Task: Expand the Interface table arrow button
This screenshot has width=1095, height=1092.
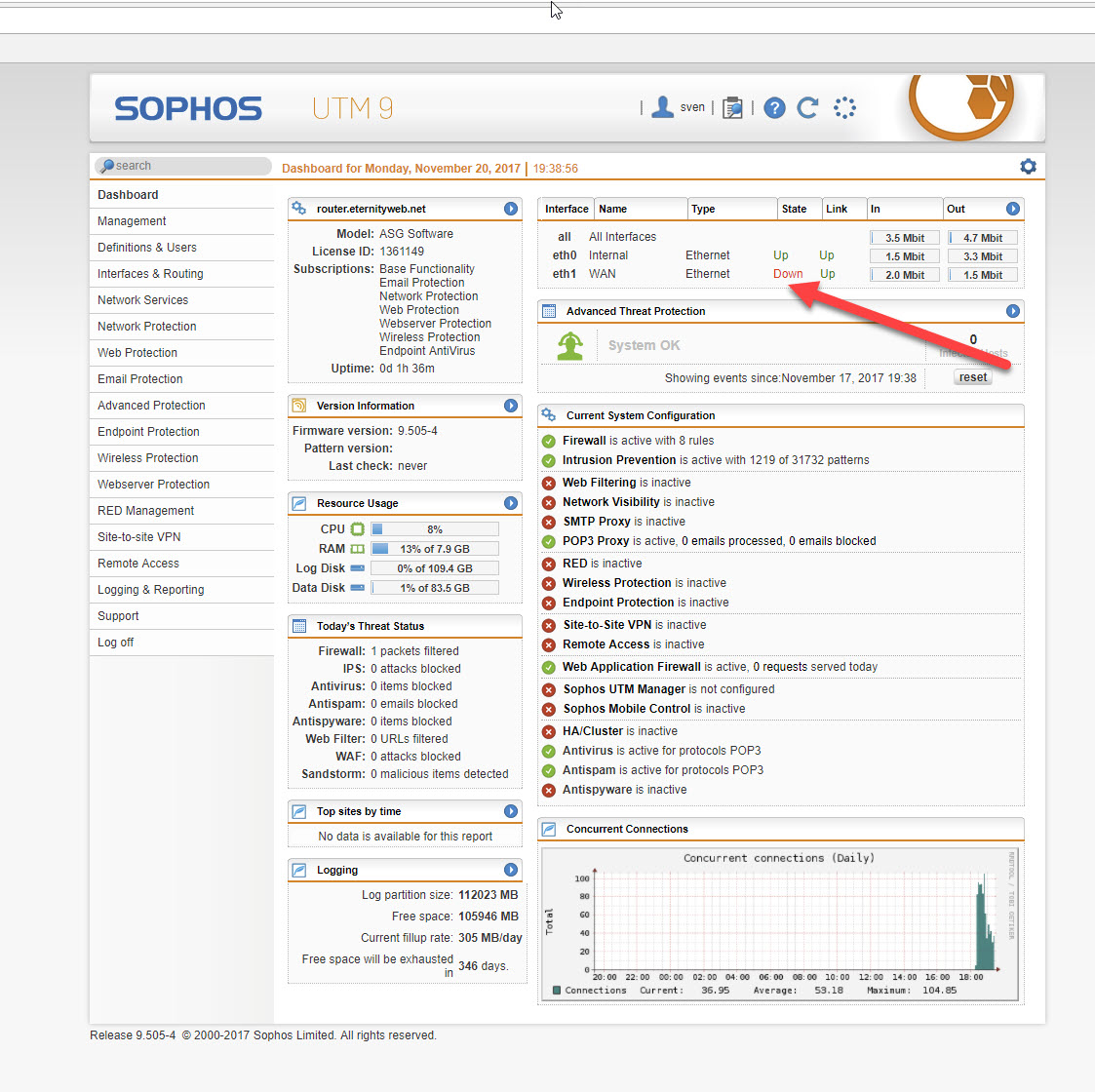Action: pyautogui.click(x=1012, y=208)
